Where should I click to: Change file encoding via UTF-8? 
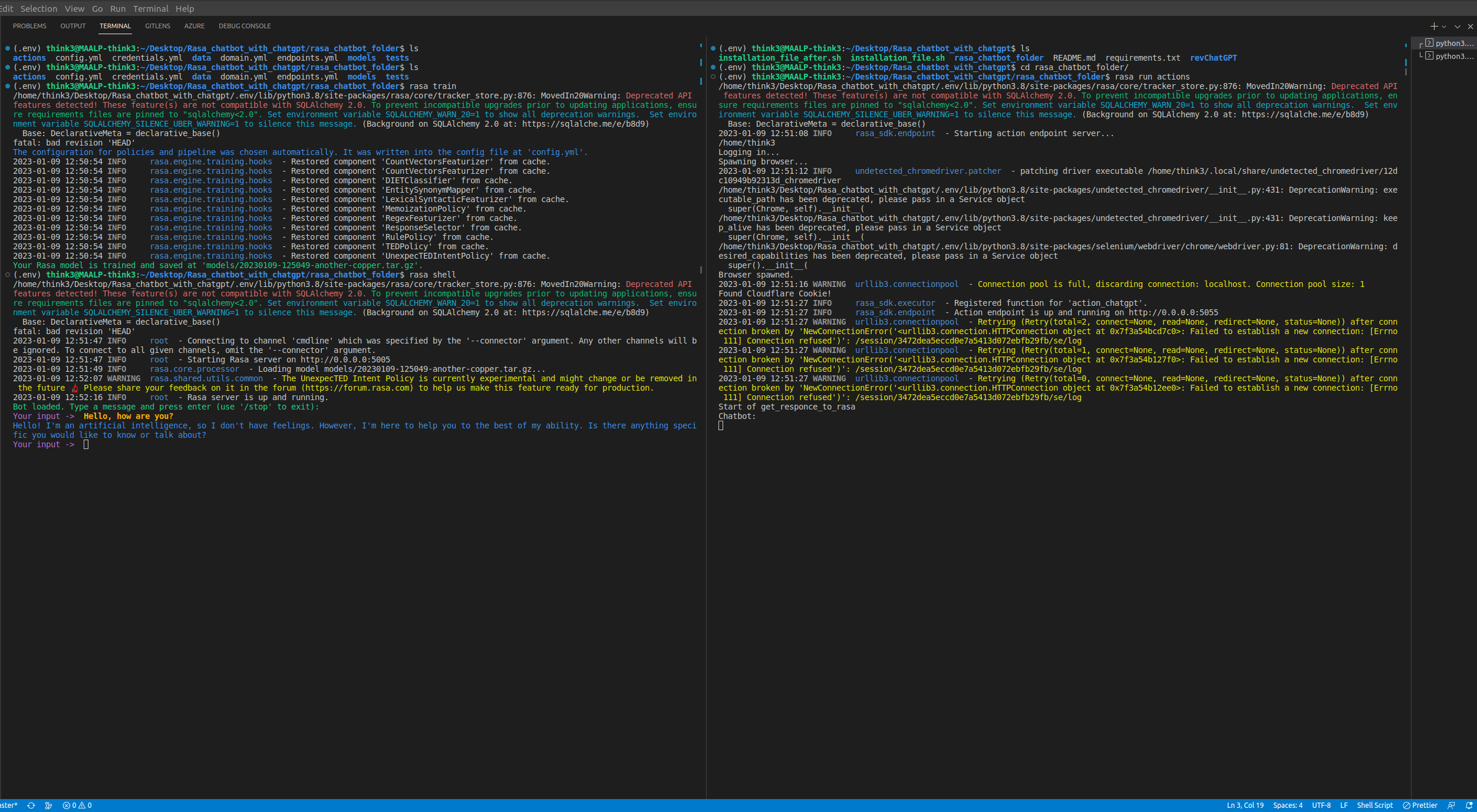click(1321, 806)
